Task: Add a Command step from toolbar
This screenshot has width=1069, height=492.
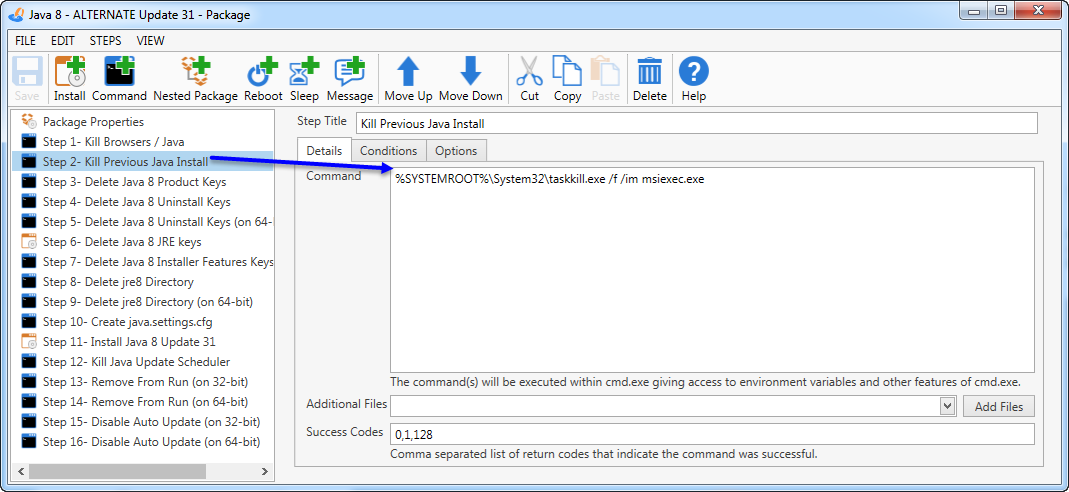Action: (x=119, y=79)
